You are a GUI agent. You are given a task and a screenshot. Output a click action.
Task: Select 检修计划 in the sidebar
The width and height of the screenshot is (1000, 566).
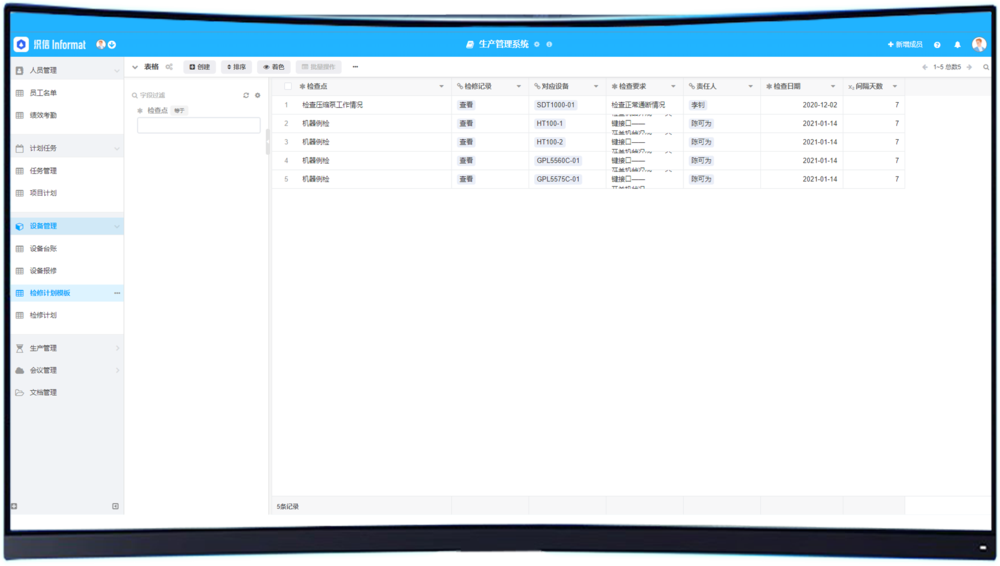point(43,315)
